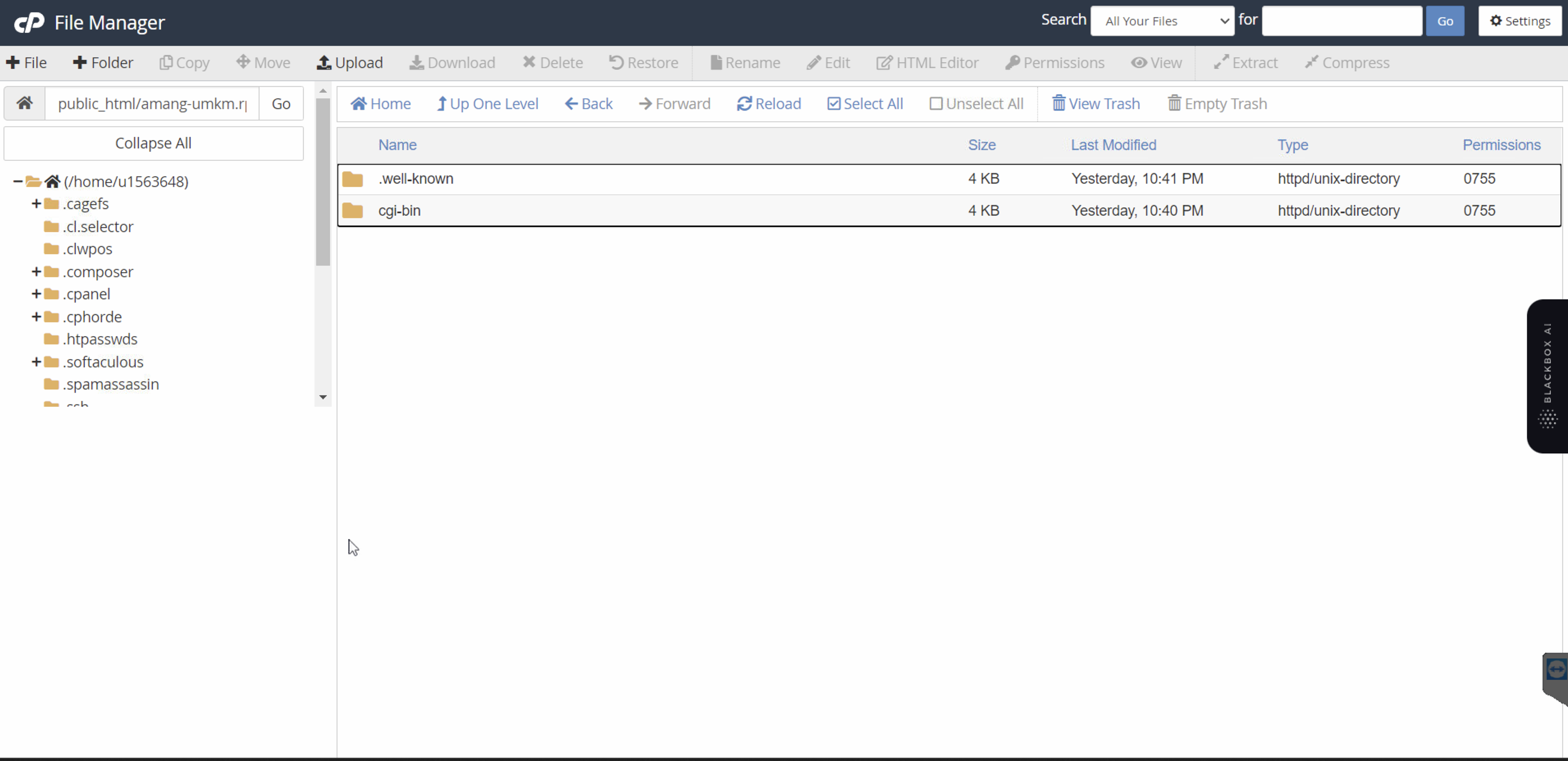
Task: Click the path input field
Action: pos(152,103)
